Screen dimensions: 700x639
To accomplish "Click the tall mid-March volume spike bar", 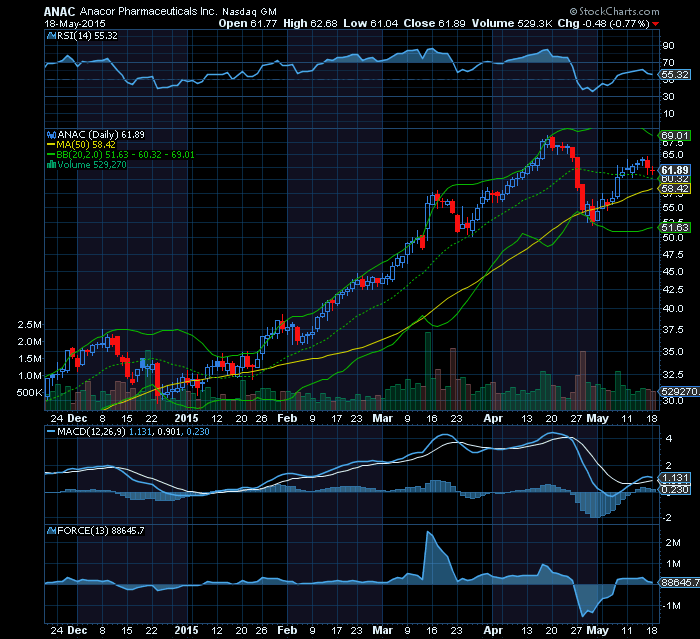I will pyautogui.click(x=428, y=371).
